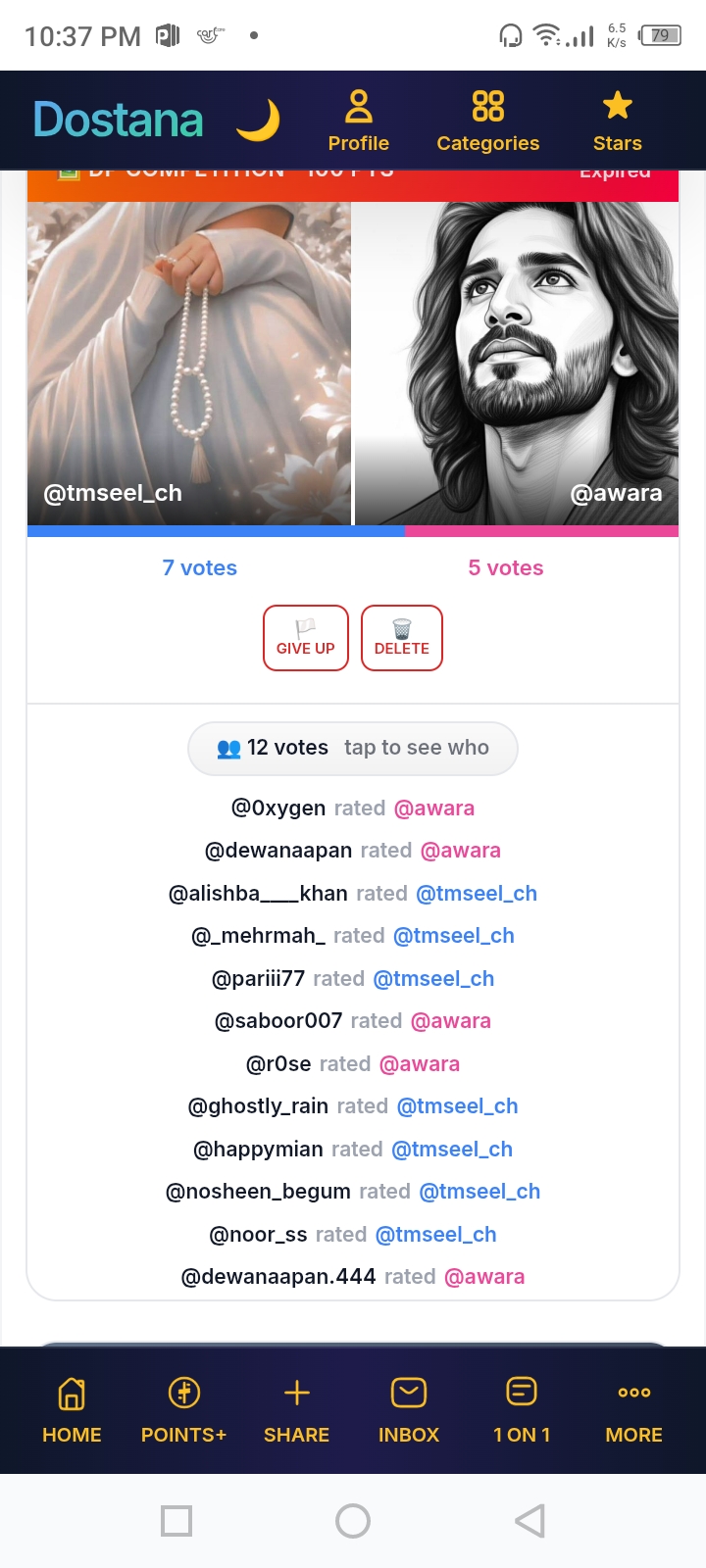This screenshot has height=1568, width=706.
Task: Open @ghostly_rain user link
Action: (x=258, y=1106)
